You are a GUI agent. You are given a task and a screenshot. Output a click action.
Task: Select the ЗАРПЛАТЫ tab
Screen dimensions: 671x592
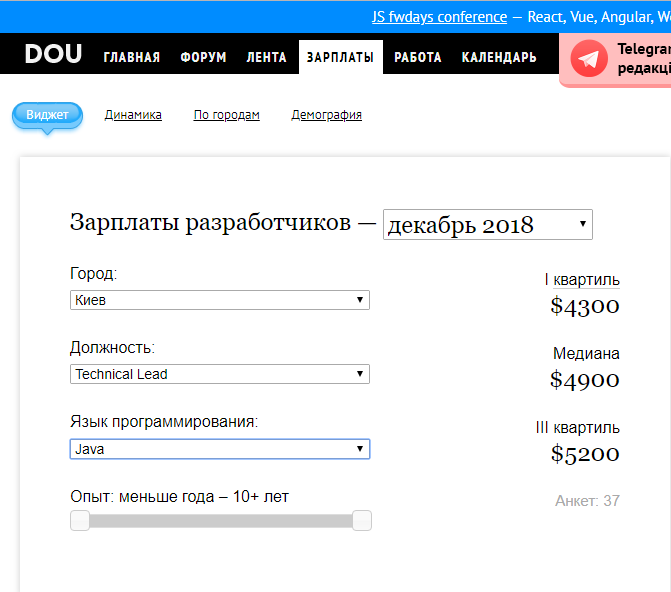pyautogui.click(x=341, y=57)
